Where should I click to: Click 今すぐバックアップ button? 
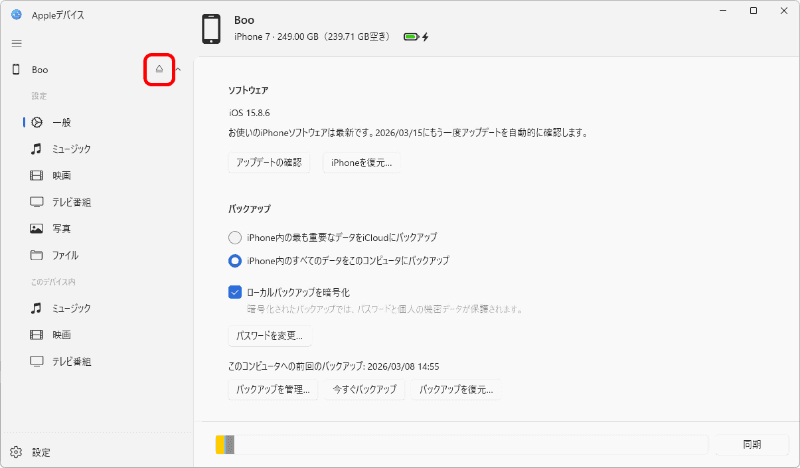(364, 389)
